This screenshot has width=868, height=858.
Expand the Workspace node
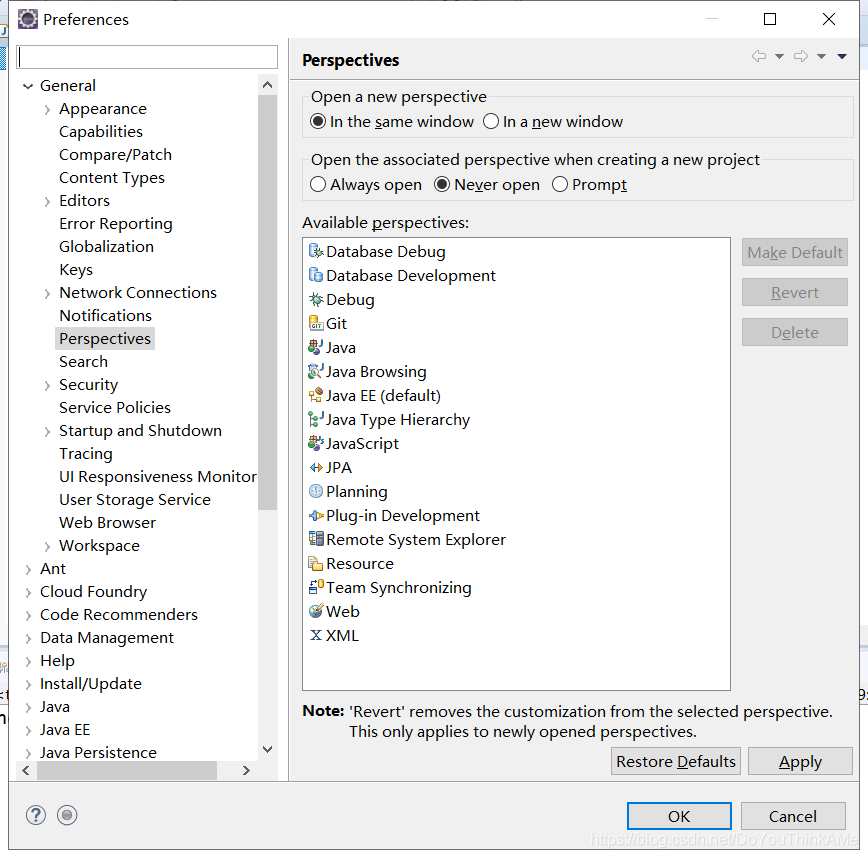48,546
